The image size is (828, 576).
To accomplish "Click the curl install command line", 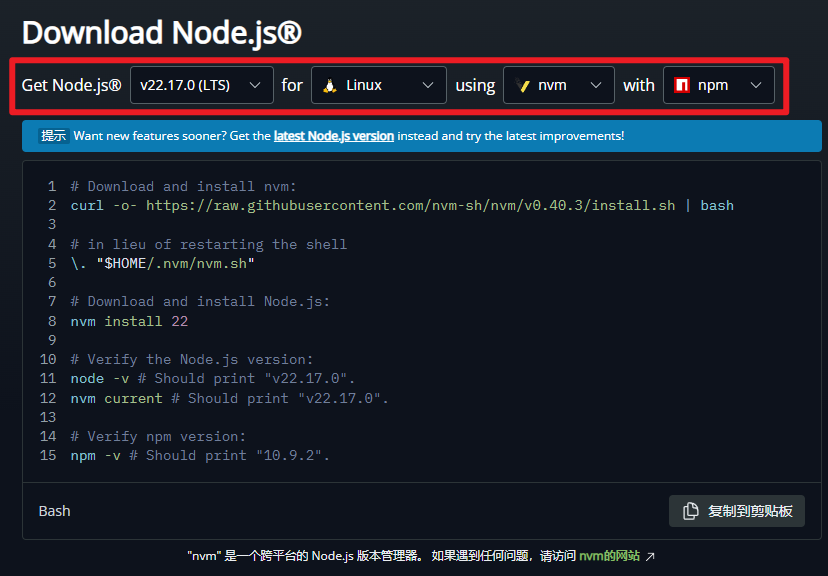I will coord(401,205).
